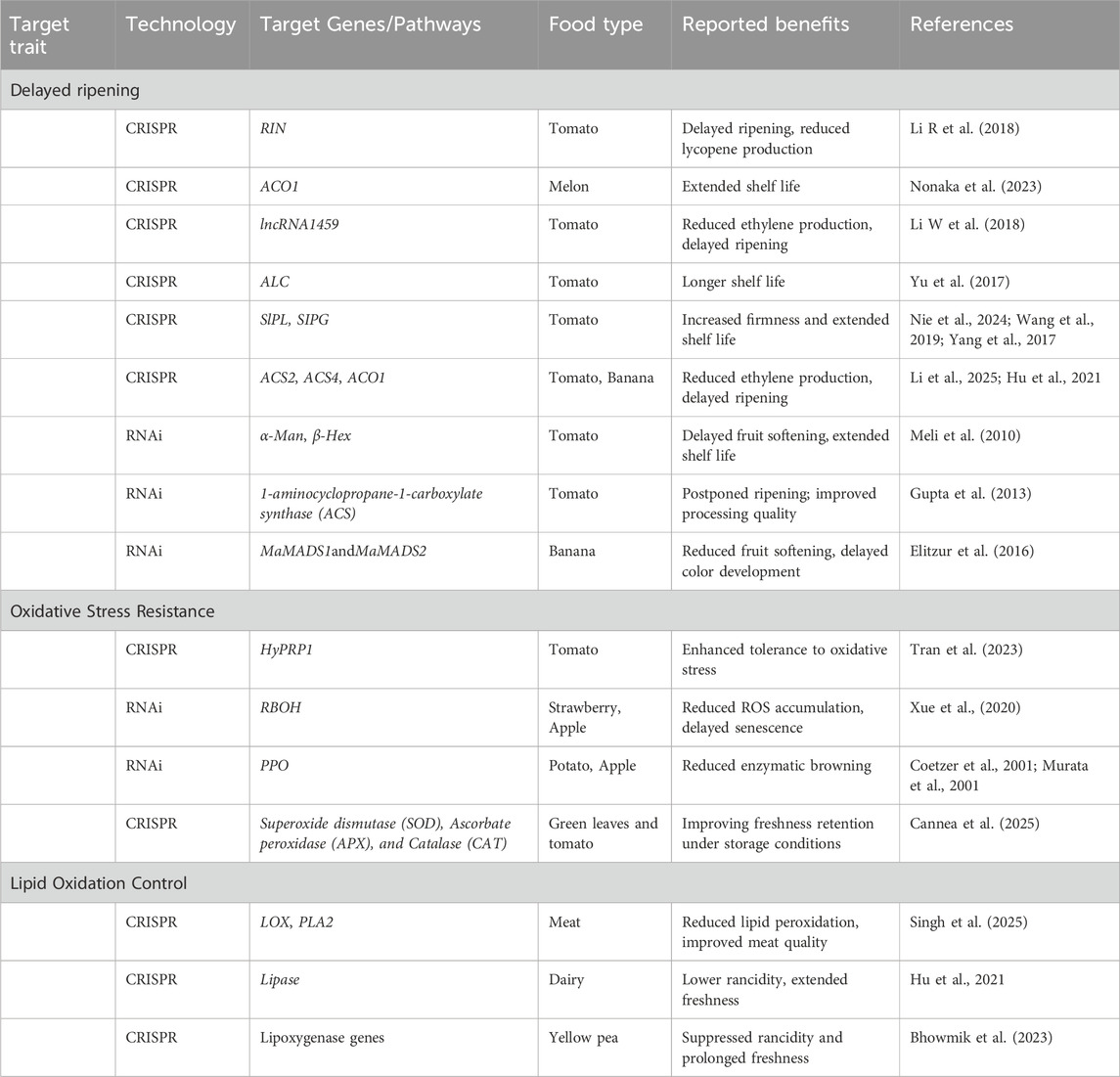This screenshot has width=1120, height=1077.
Task: Click the Li R et al. (2018) reference
Action: [x=963, y=128]
